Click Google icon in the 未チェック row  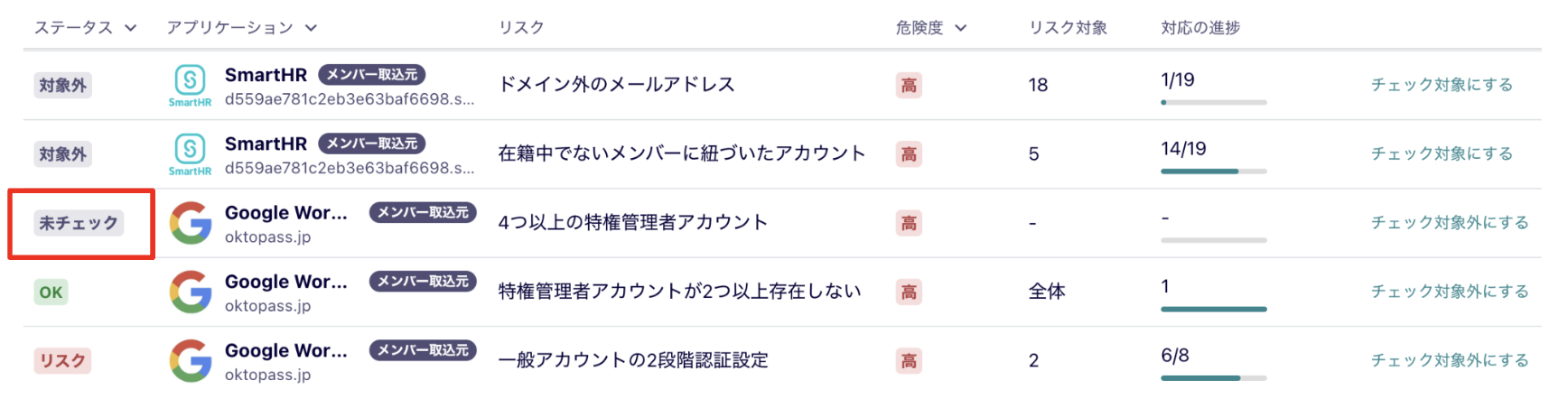coord(191,223)
